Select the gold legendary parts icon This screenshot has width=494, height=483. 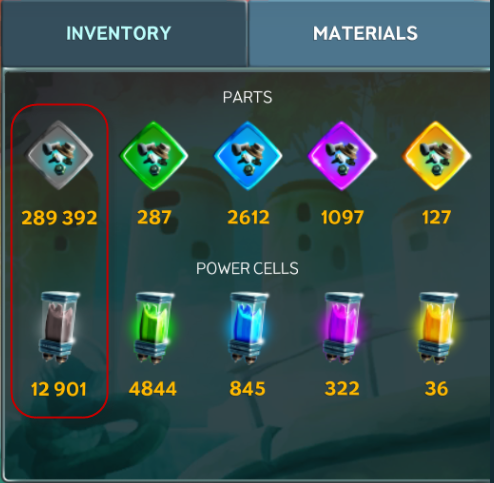(436, 155)
